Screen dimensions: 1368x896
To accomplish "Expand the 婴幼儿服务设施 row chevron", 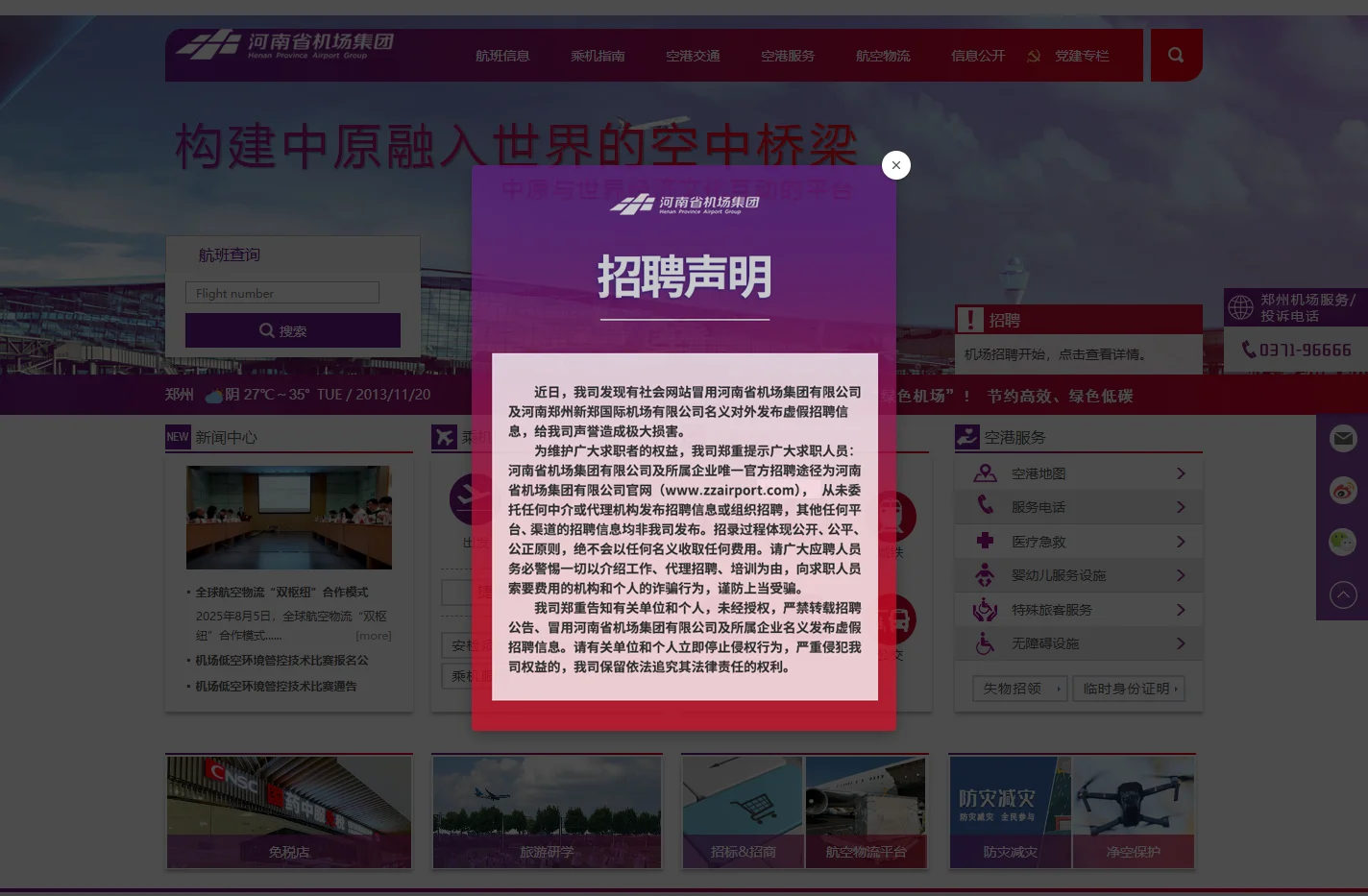I will coord(1181,575).
